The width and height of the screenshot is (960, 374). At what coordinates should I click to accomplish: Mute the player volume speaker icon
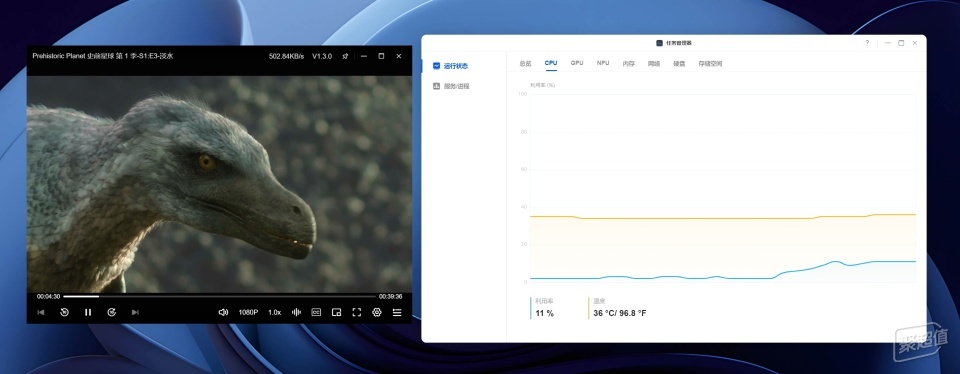223,312
